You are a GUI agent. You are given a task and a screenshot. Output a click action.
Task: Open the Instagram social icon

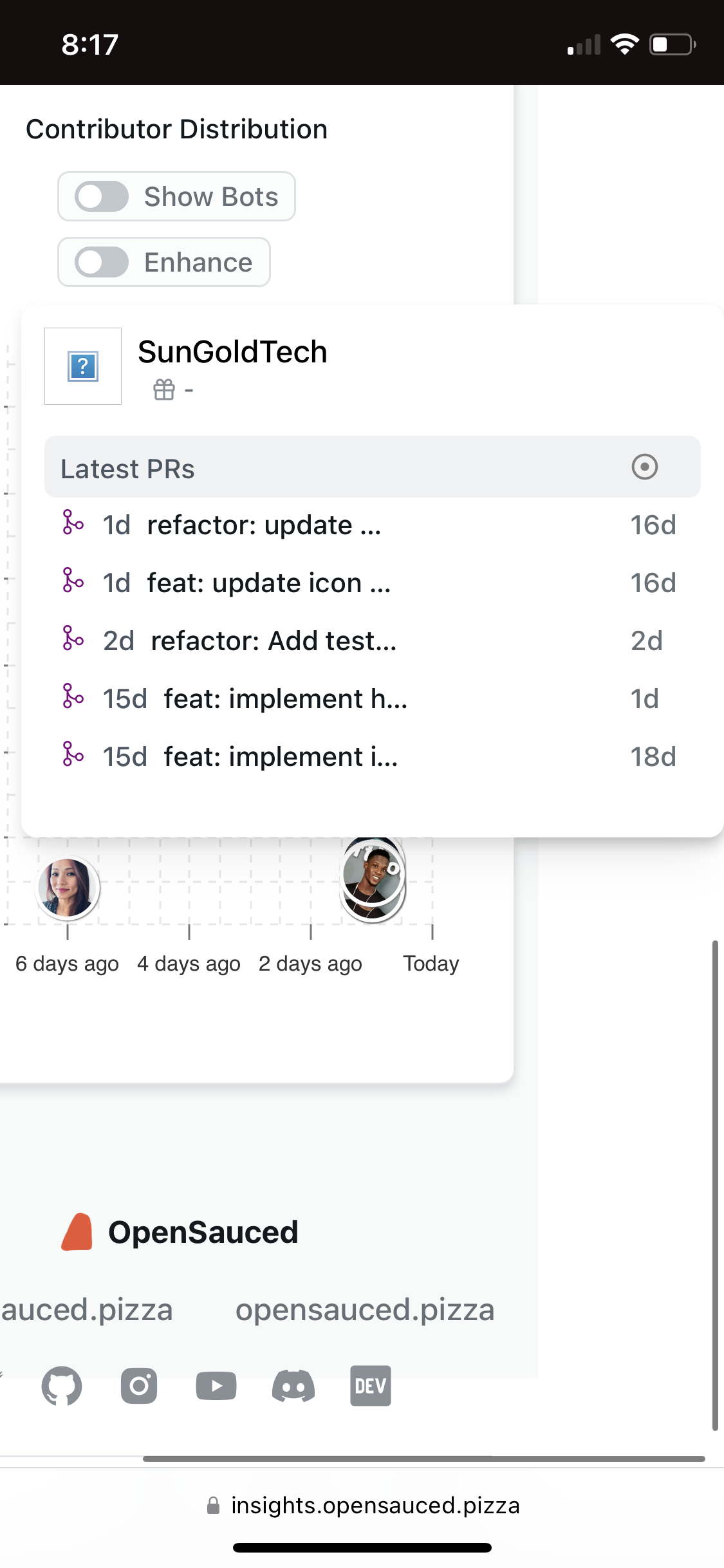click(139, 1386)
